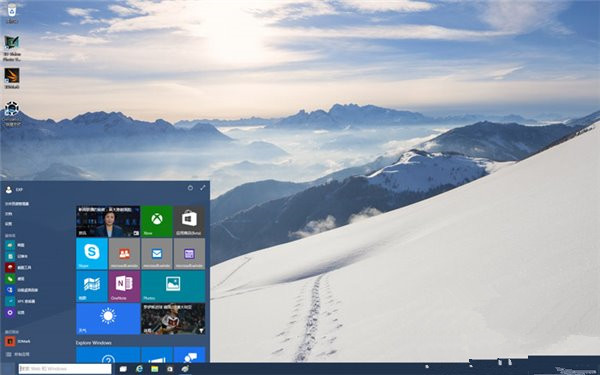Launch 3DMark from recently added list

tap(18, 341)
